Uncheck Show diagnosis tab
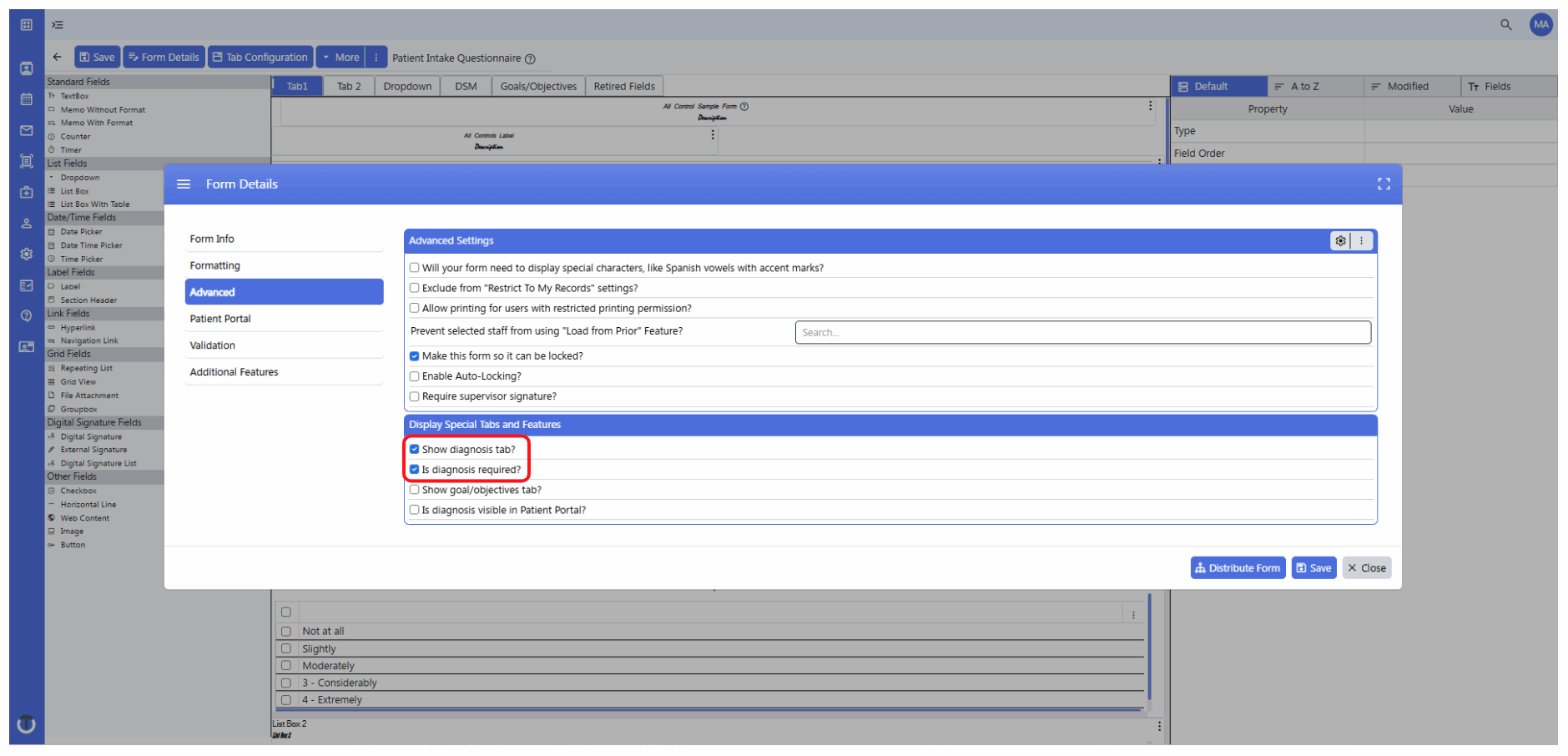1568x756 pixels. click(415, 449)
